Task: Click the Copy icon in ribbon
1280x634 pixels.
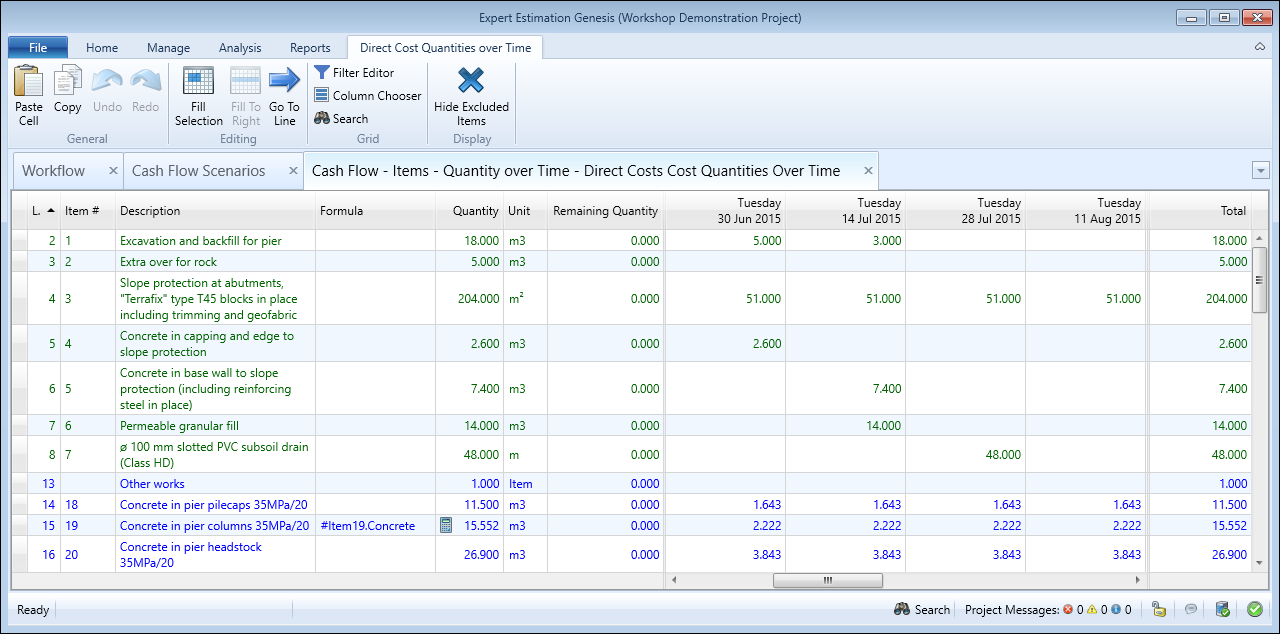Action: [68, 83]
